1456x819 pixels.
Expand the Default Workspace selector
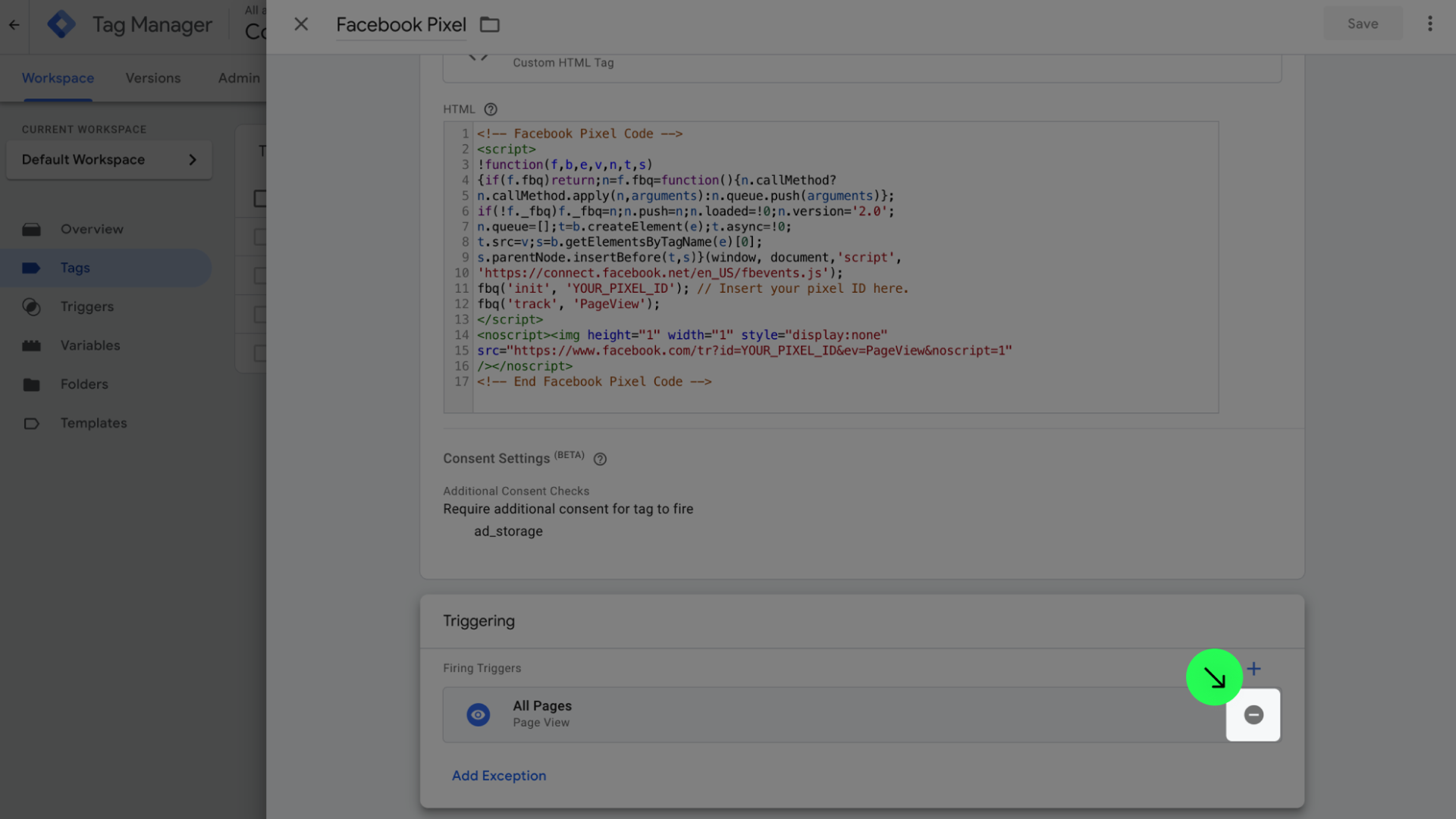click(x=109, y=160)
